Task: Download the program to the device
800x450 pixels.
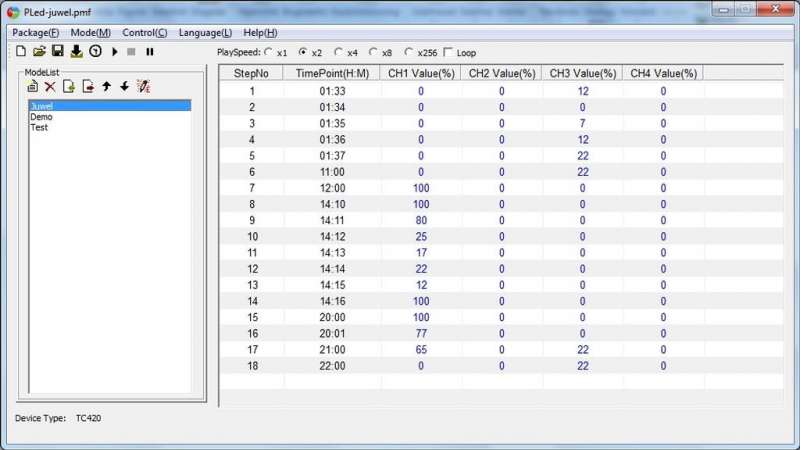Action: click(76, 51)
